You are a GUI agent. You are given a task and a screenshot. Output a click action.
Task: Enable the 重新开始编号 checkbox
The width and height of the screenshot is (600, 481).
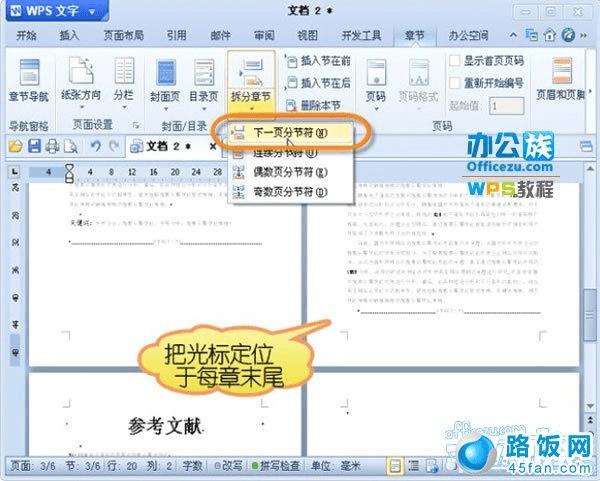(x=455, y=83)
